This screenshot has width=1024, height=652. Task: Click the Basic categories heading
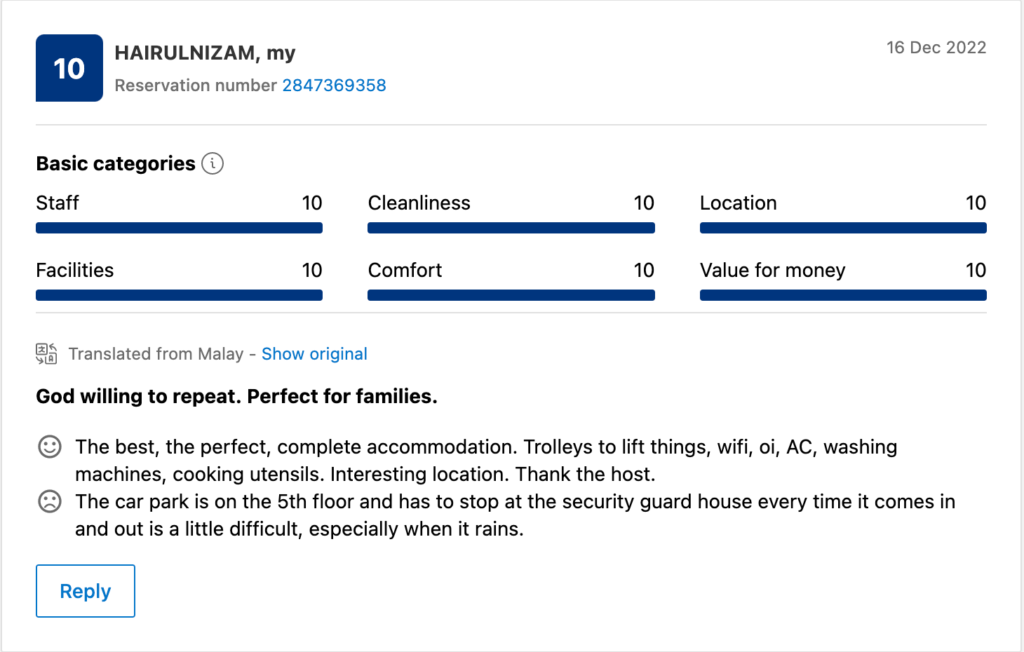click(x=115, y=164)
